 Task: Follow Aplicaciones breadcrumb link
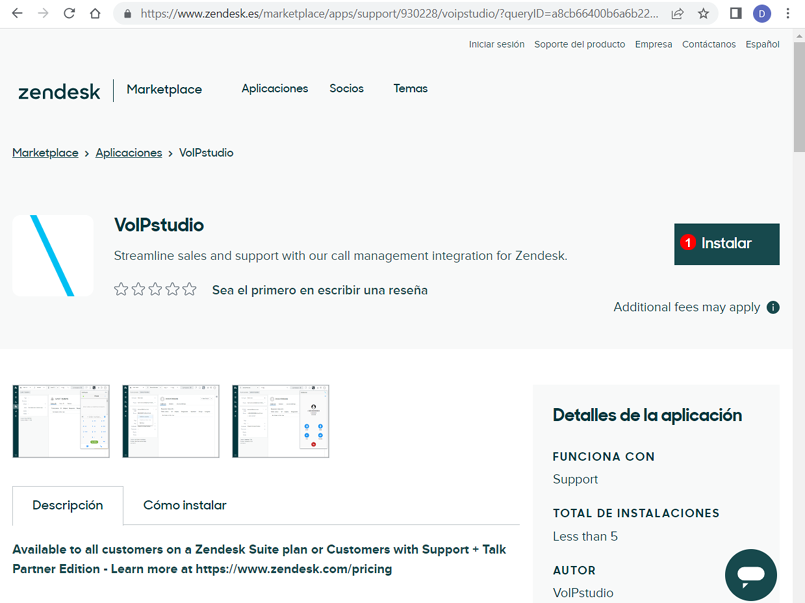[x=128, y=153]
